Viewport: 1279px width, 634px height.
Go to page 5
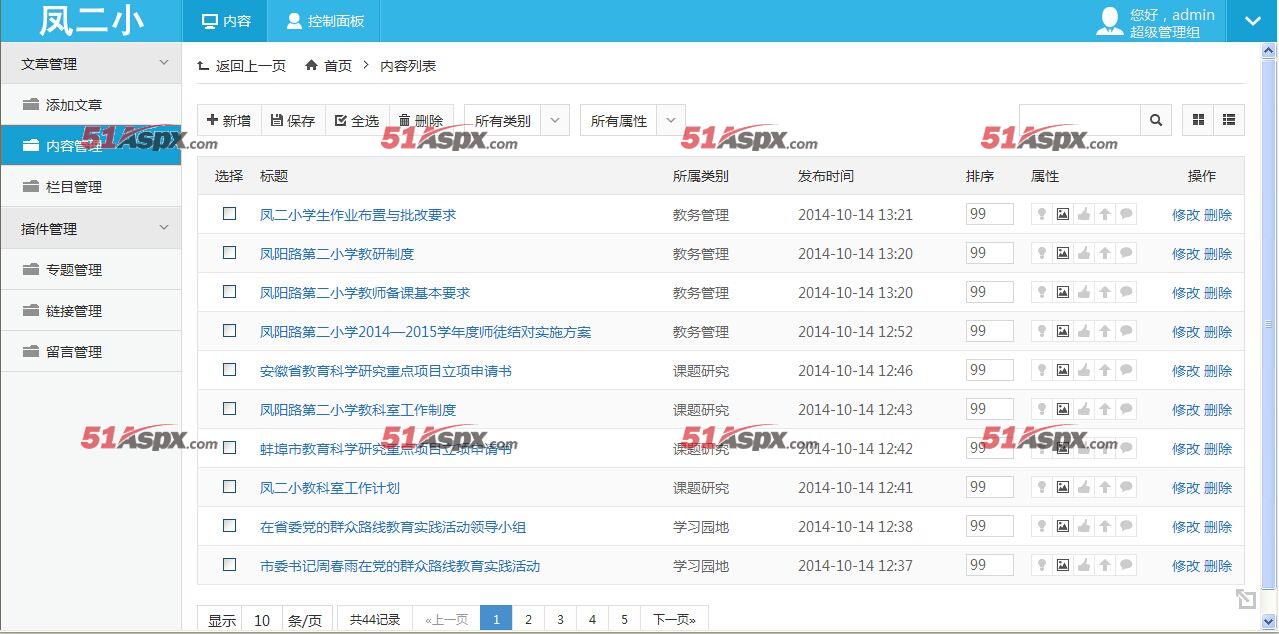(624, 619)
